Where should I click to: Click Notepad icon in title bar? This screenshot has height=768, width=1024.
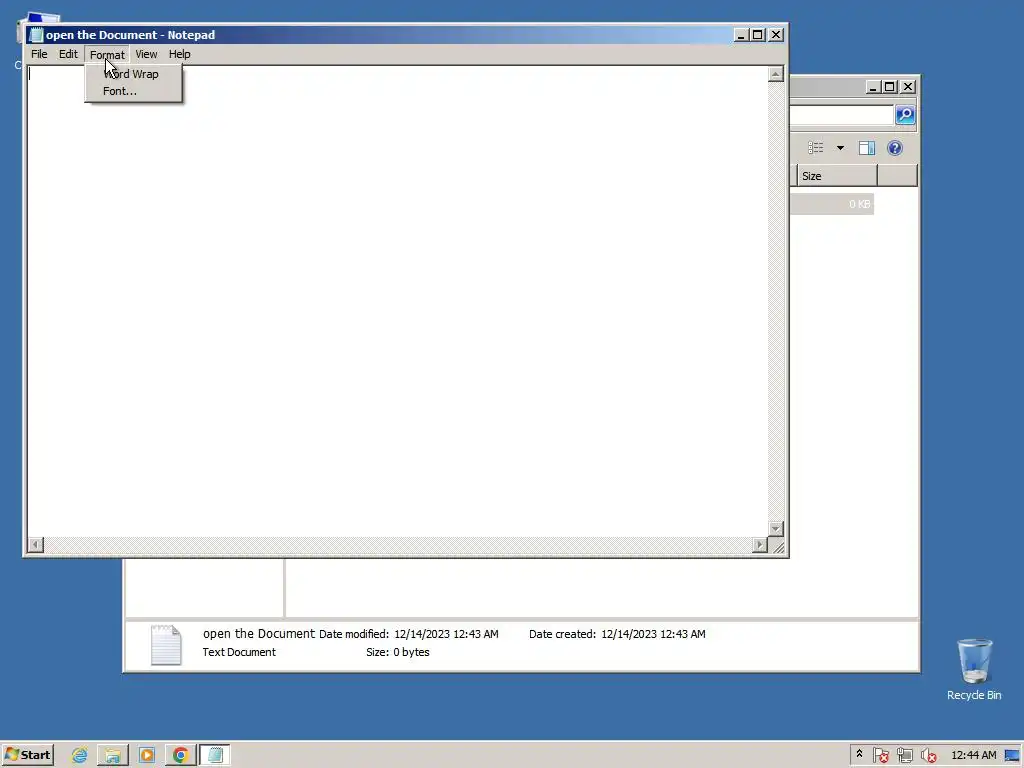(x=37, y=35)
